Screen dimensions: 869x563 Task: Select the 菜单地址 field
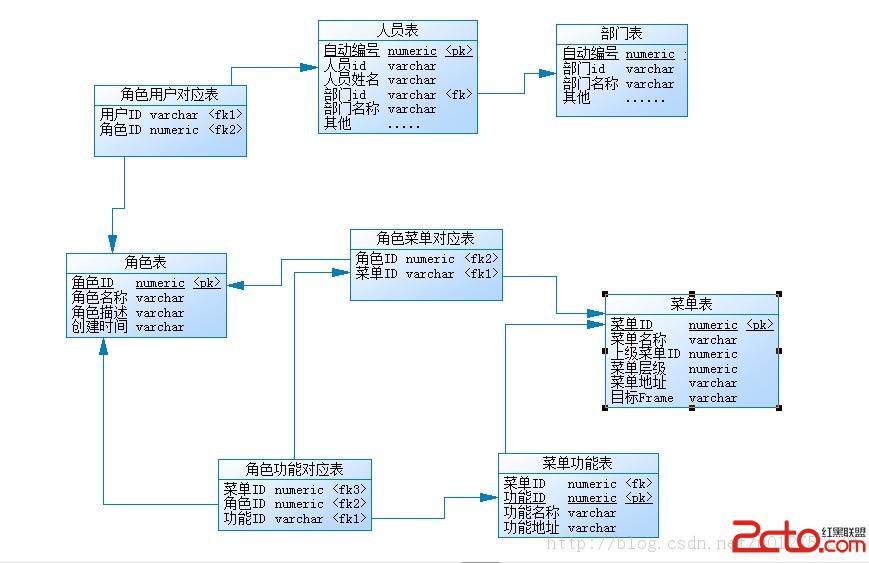coord(674,383)
